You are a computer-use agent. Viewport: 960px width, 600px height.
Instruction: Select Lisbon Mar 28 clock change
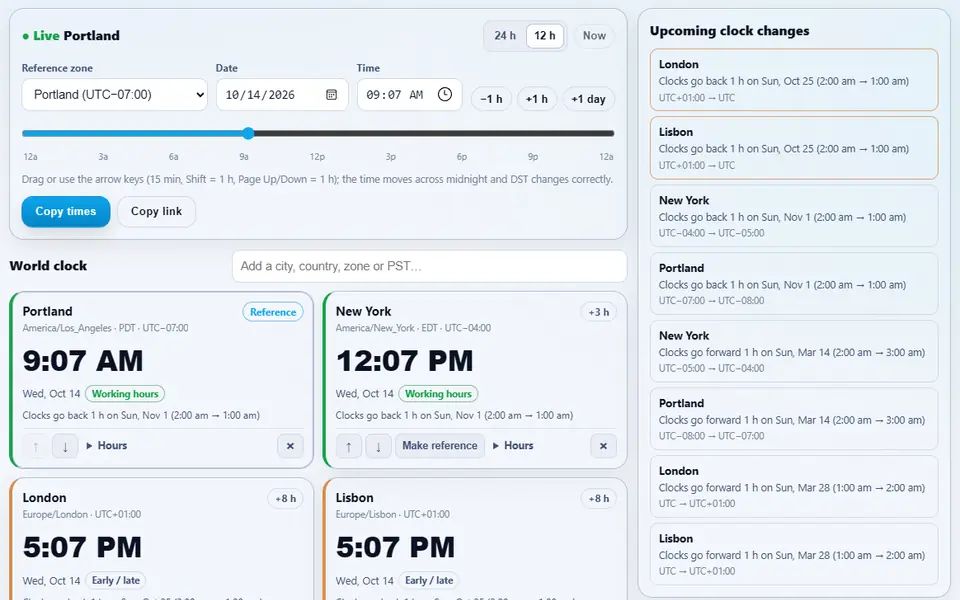[x=793, y=554]
